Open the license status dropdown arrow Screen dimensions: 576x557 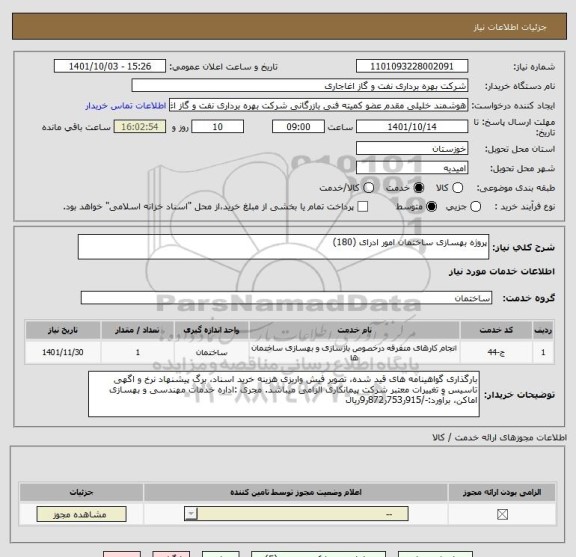tap(191, 514)
